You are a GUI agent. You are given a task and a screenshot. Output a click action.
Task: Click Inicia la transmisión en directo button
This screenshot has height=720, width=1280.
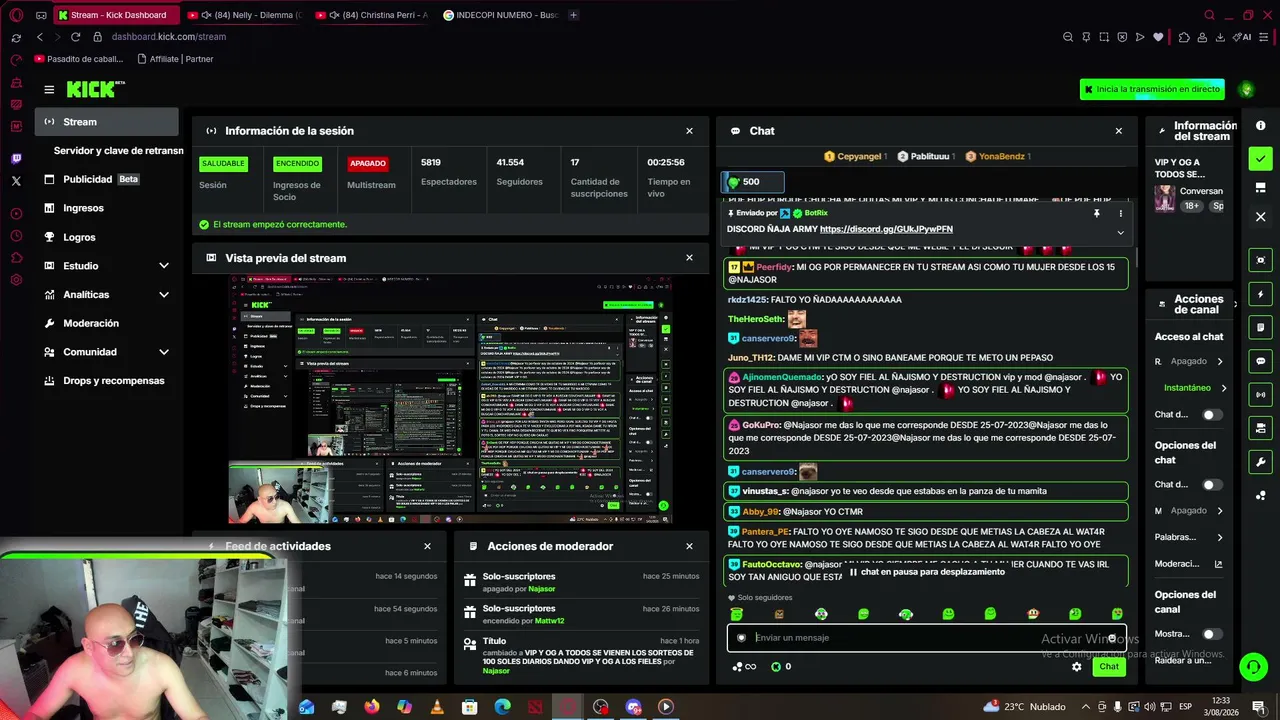[1153, 89]
